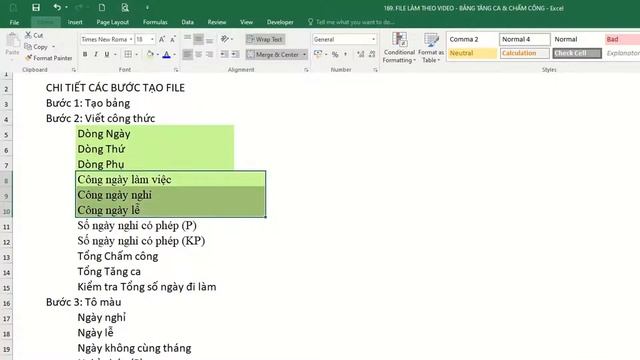640x360 pixels.
Task: Increase decimal places
Action: [360, 54]
